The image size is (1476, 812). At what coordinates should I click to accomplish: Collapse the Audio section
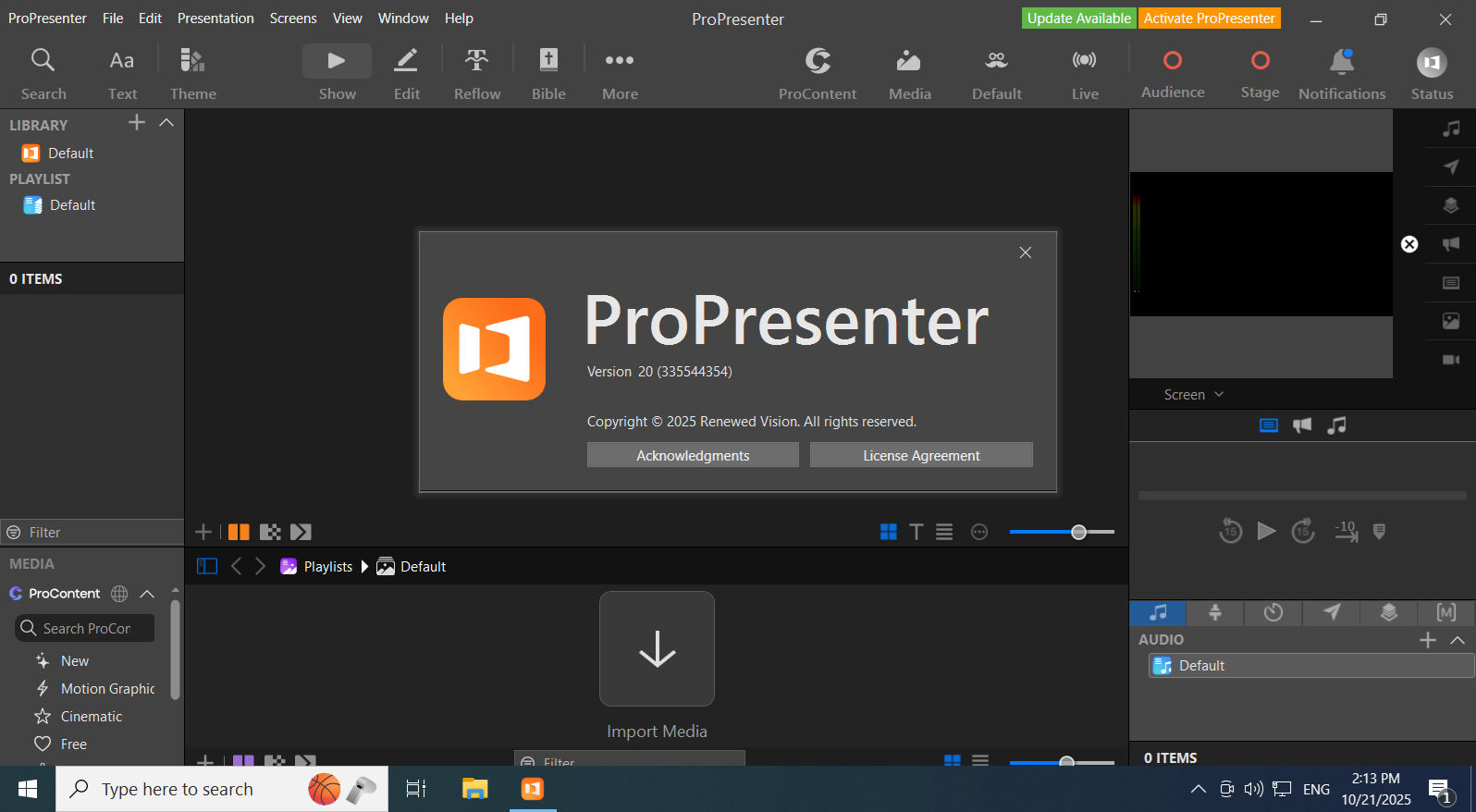[1458, 640]
